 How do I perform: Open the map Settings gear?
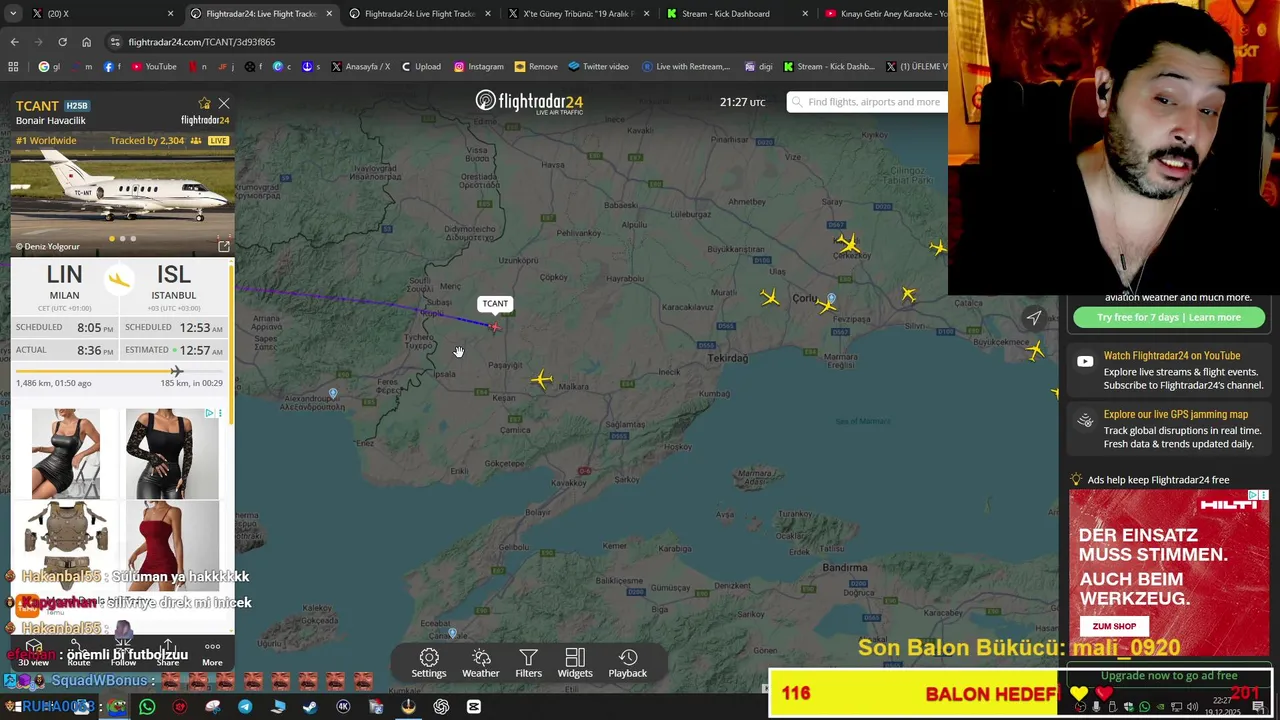click(429, 663)
